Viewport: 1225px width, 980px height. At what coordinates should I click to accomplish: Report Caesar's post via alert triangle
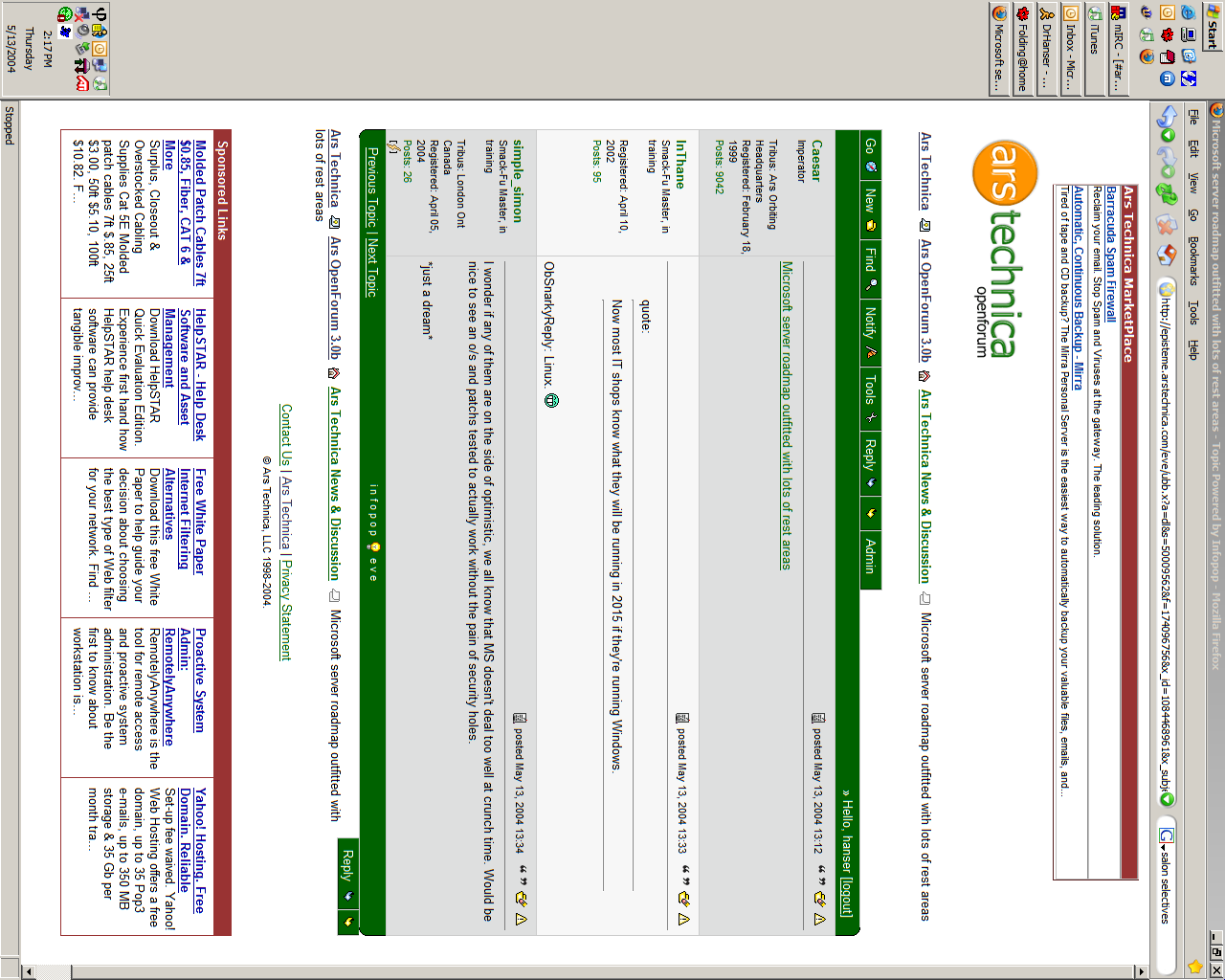[x=820, y=919]
